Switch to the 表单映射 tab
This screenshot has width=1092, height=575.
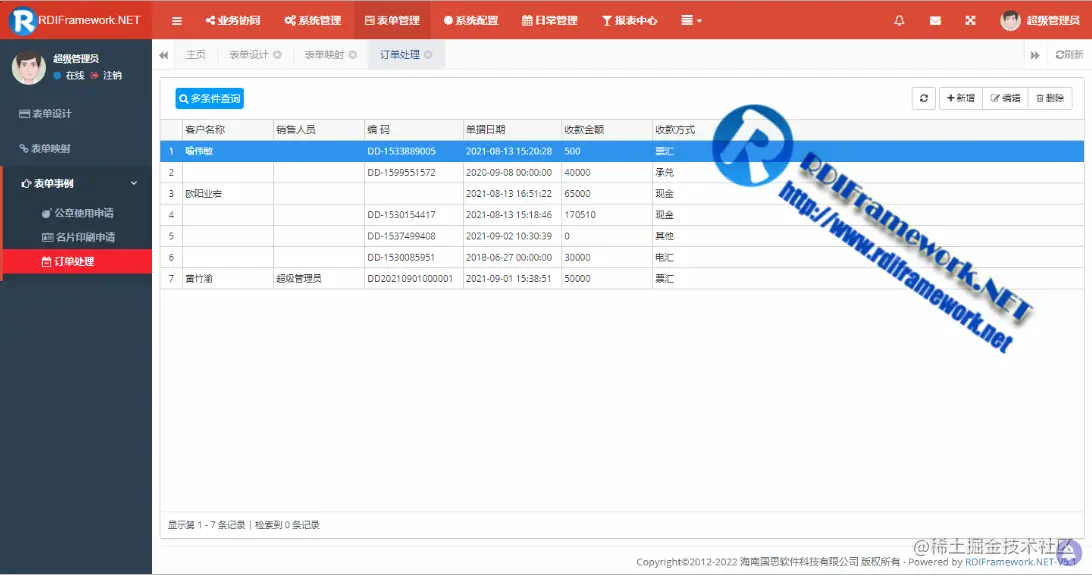(x=324, y=54)
